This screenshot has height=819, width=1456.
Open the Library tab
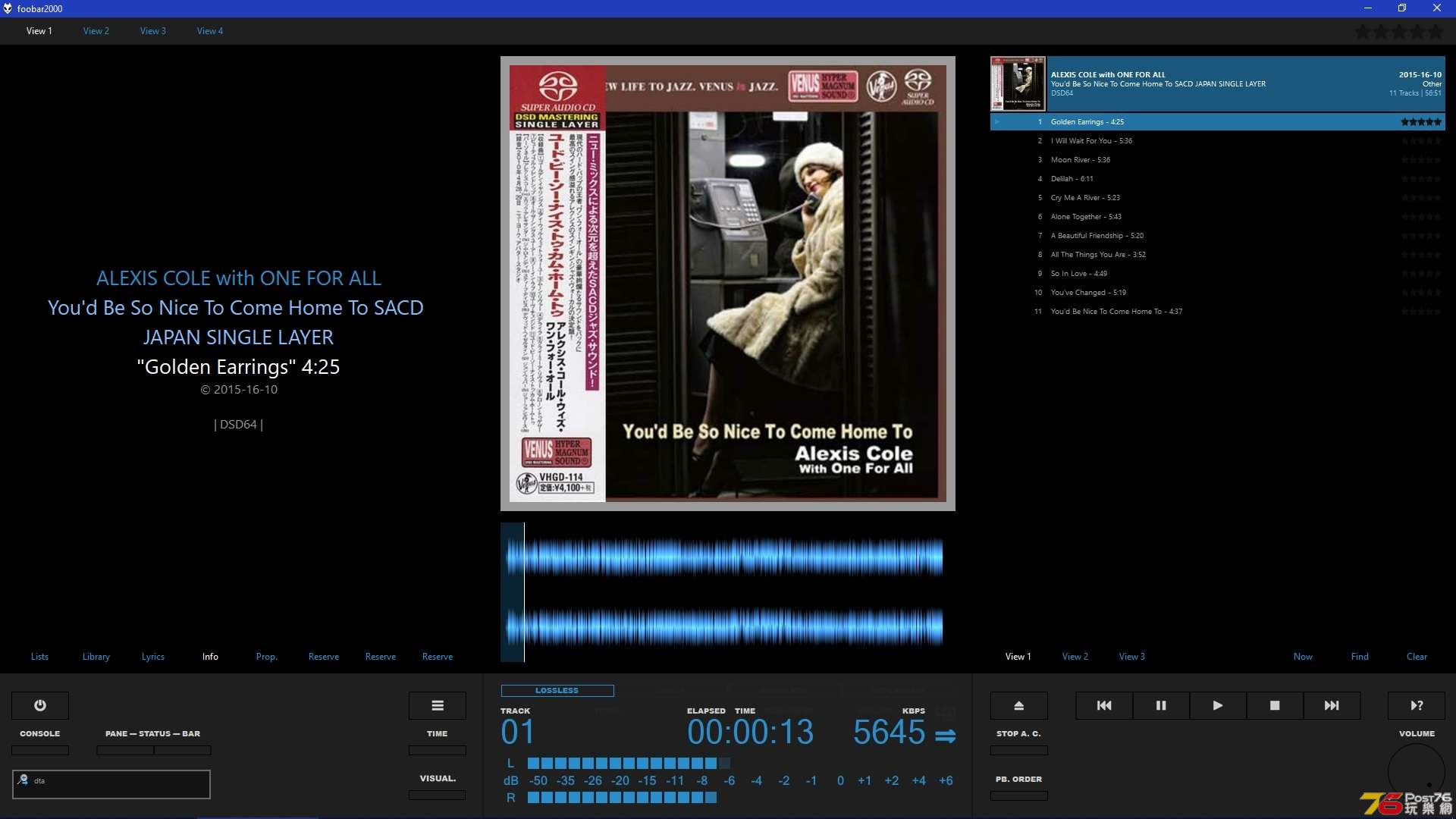(96, 657)
